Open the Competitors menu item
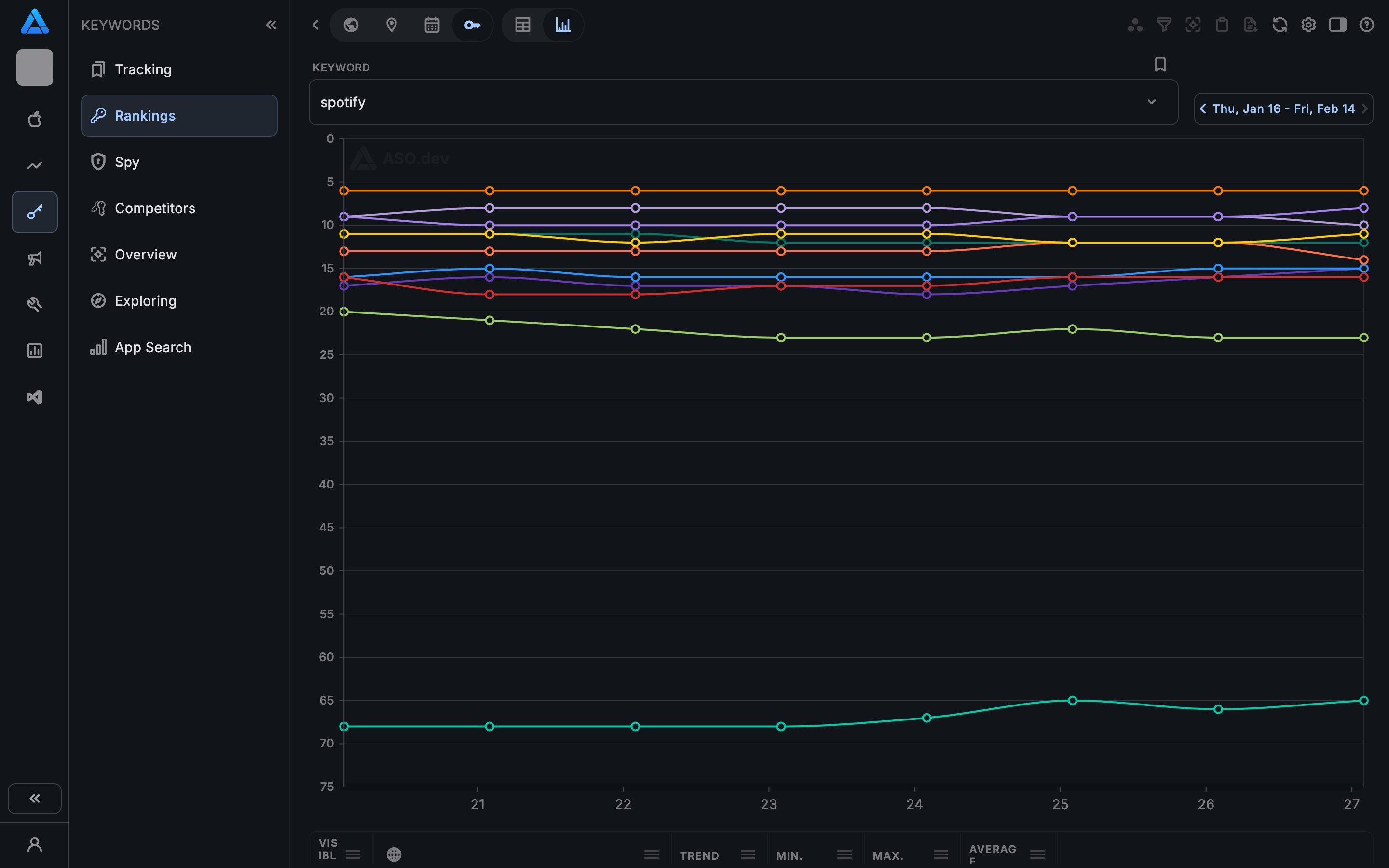1389x868 pixels. (155, 208)
